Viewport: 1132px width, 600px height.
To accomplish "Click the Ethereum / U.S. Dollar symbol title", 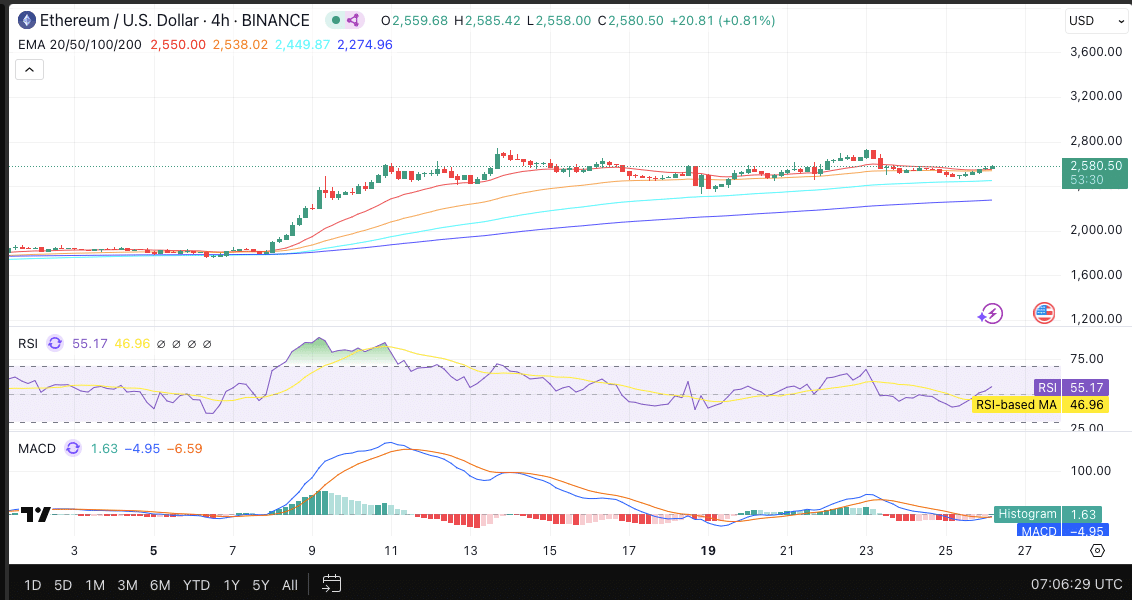I will [x=175, y=20].
